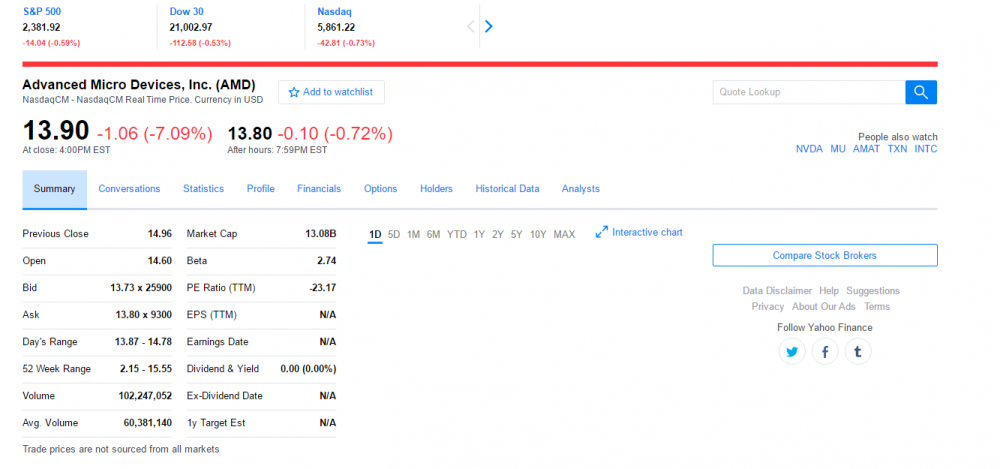Open the Analysts tab
The width and height of the screenshot is (1000, 469).
(x=580, y=189)
